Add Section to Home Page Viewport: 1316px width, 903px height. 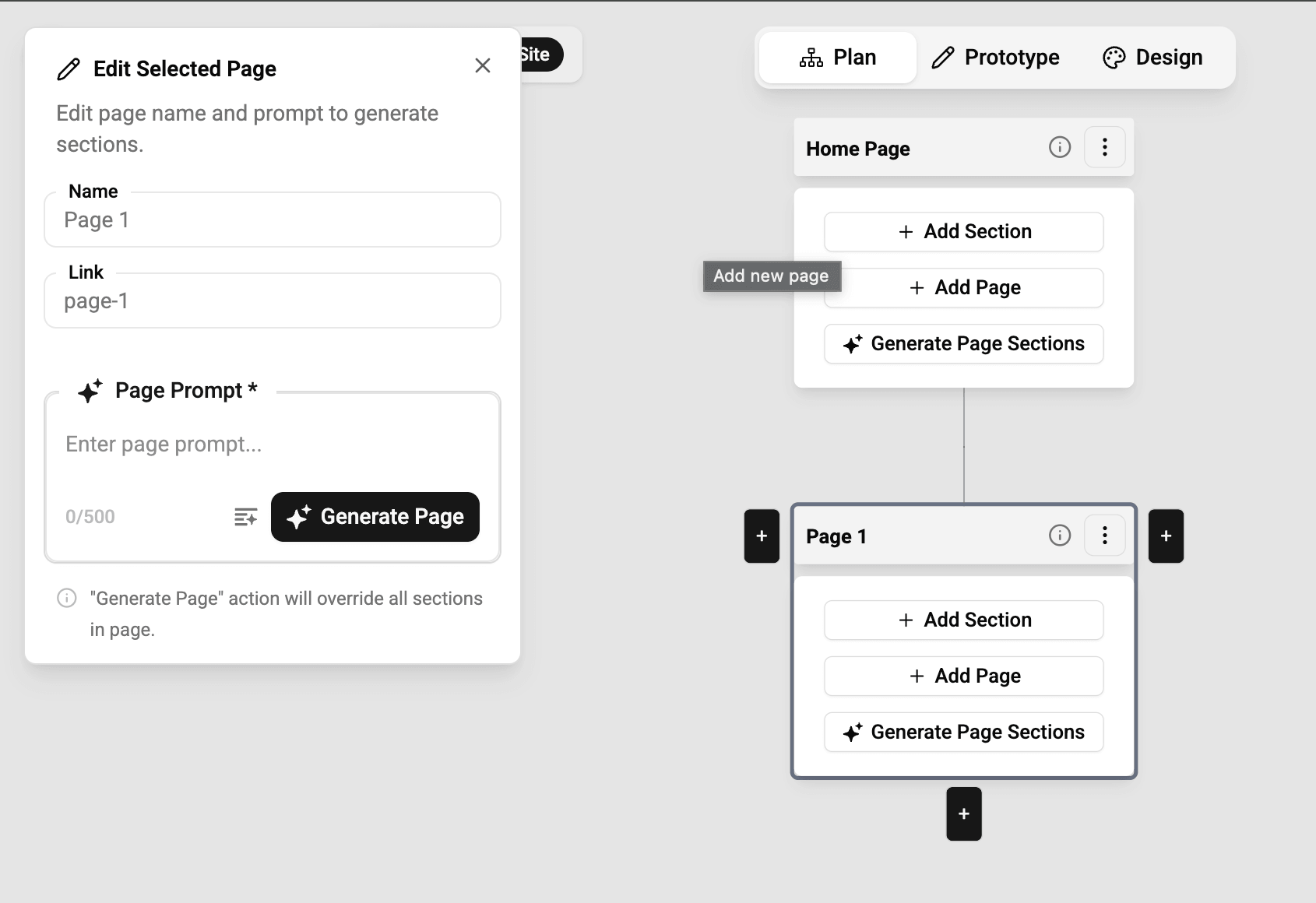964,232
